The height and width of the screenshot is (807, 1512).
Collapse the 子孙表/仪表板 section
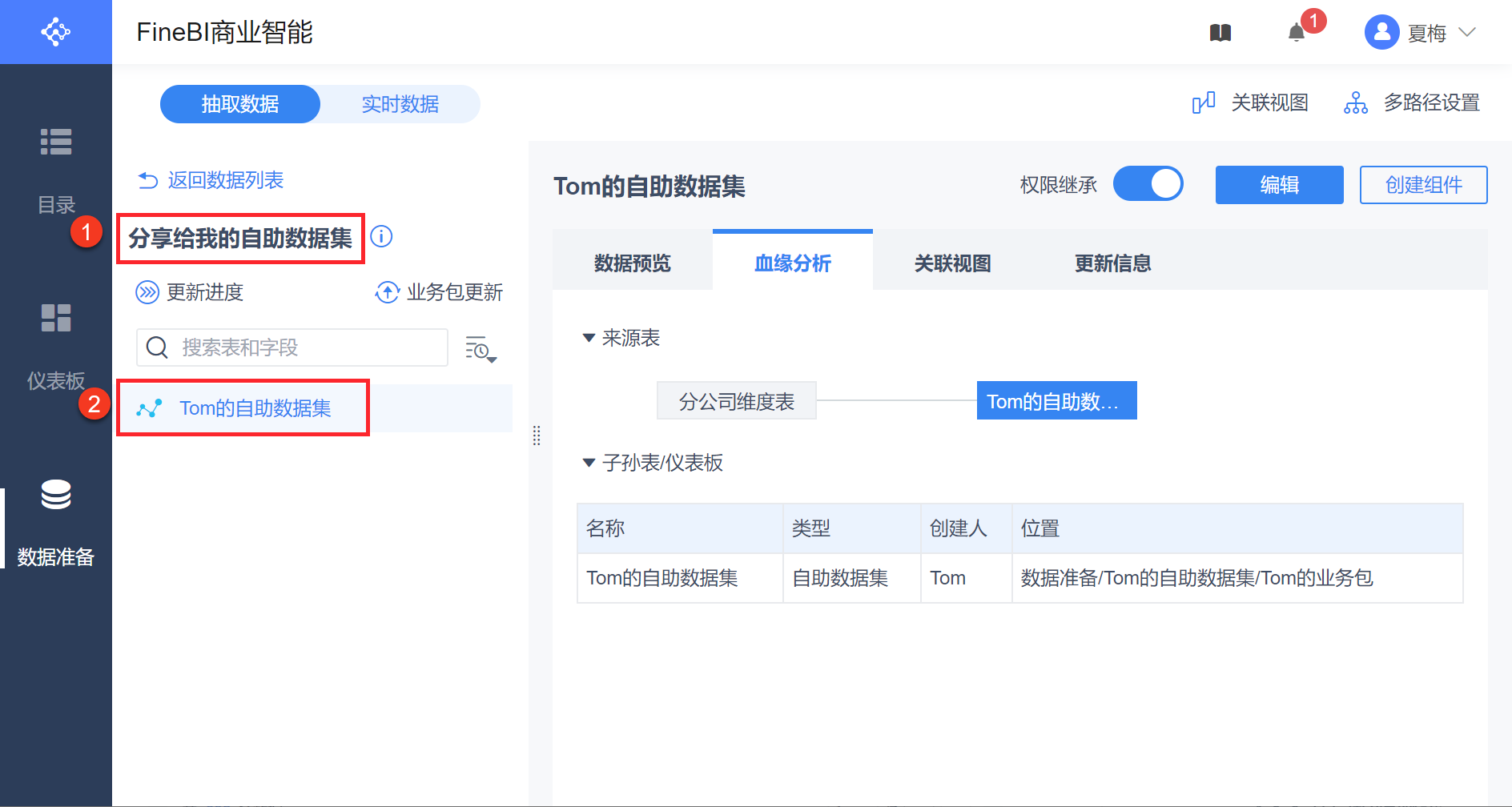click(589, 463)
